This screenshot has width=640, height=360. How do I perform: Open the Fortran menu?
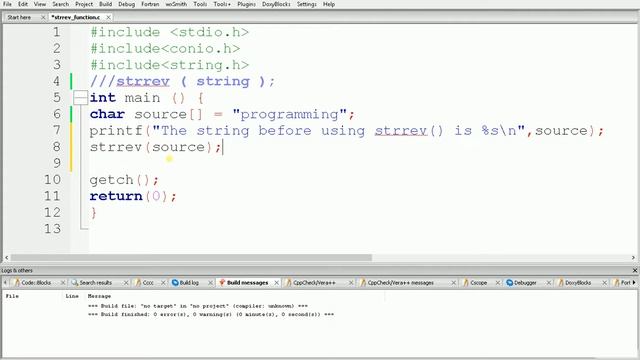(x=150, y=4)
